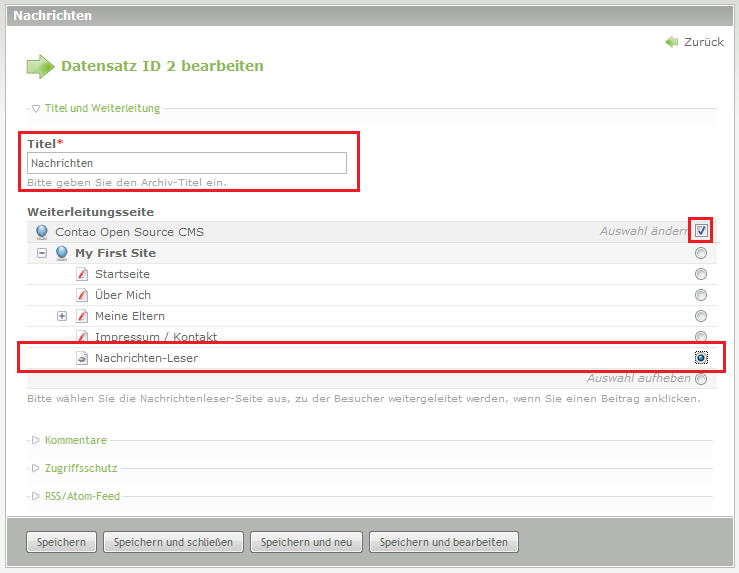Screen dimensions: 739x573
Task: Open the RSS/Atom-Feed section
Action: [84, 496]
